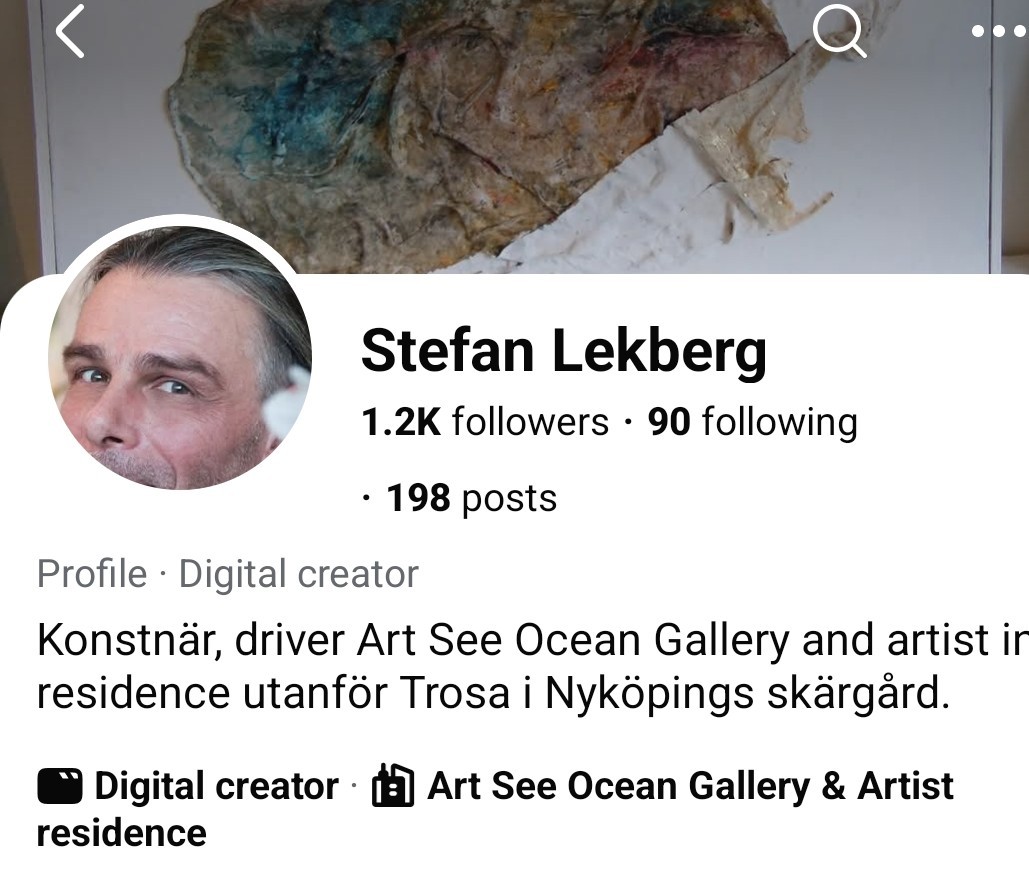Select the gray Digital creator category label

click(299, 574)
